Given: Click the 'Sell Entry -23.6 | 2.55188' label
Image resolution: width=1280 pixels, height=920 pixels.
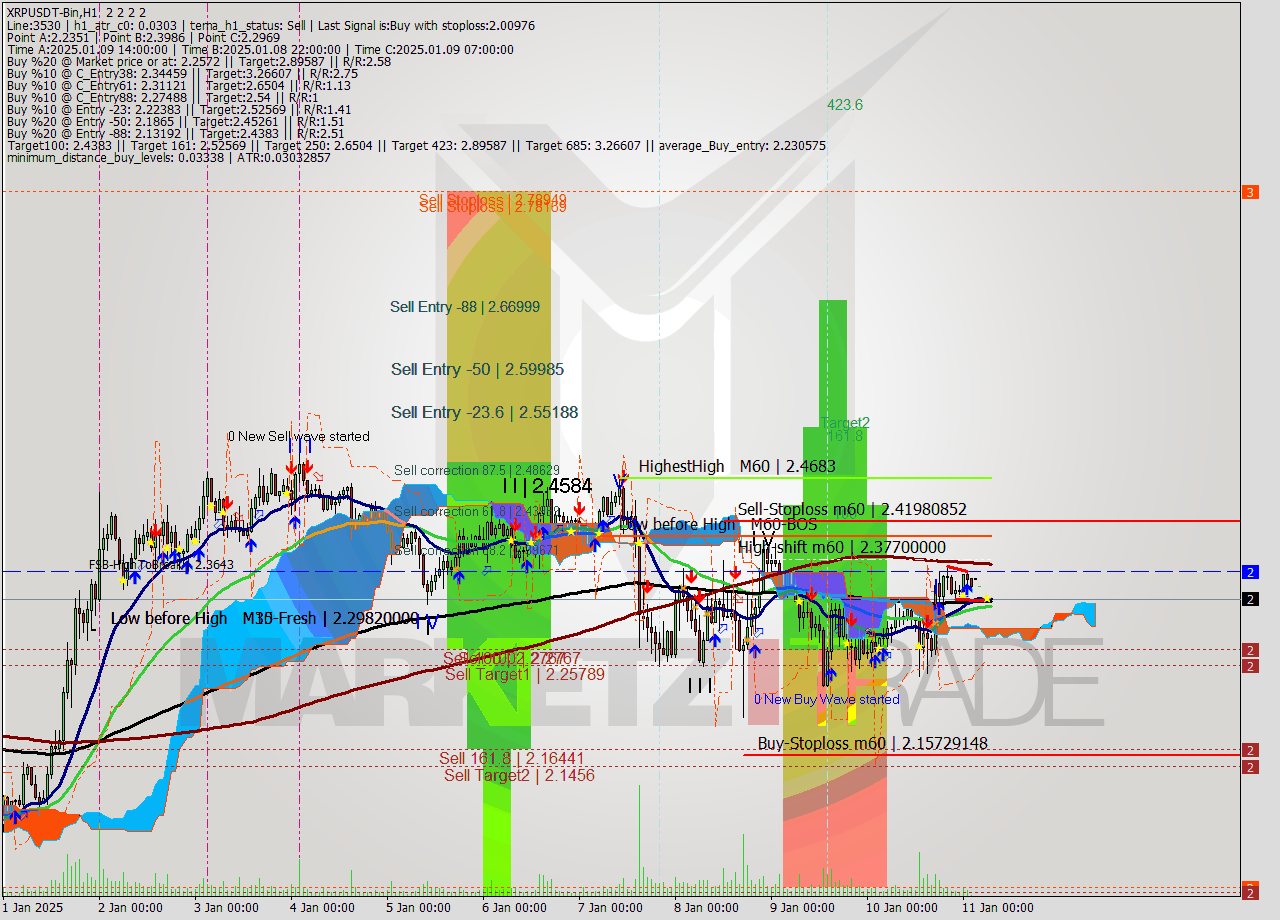Looking at the screenshot, I should pos(484,412).
